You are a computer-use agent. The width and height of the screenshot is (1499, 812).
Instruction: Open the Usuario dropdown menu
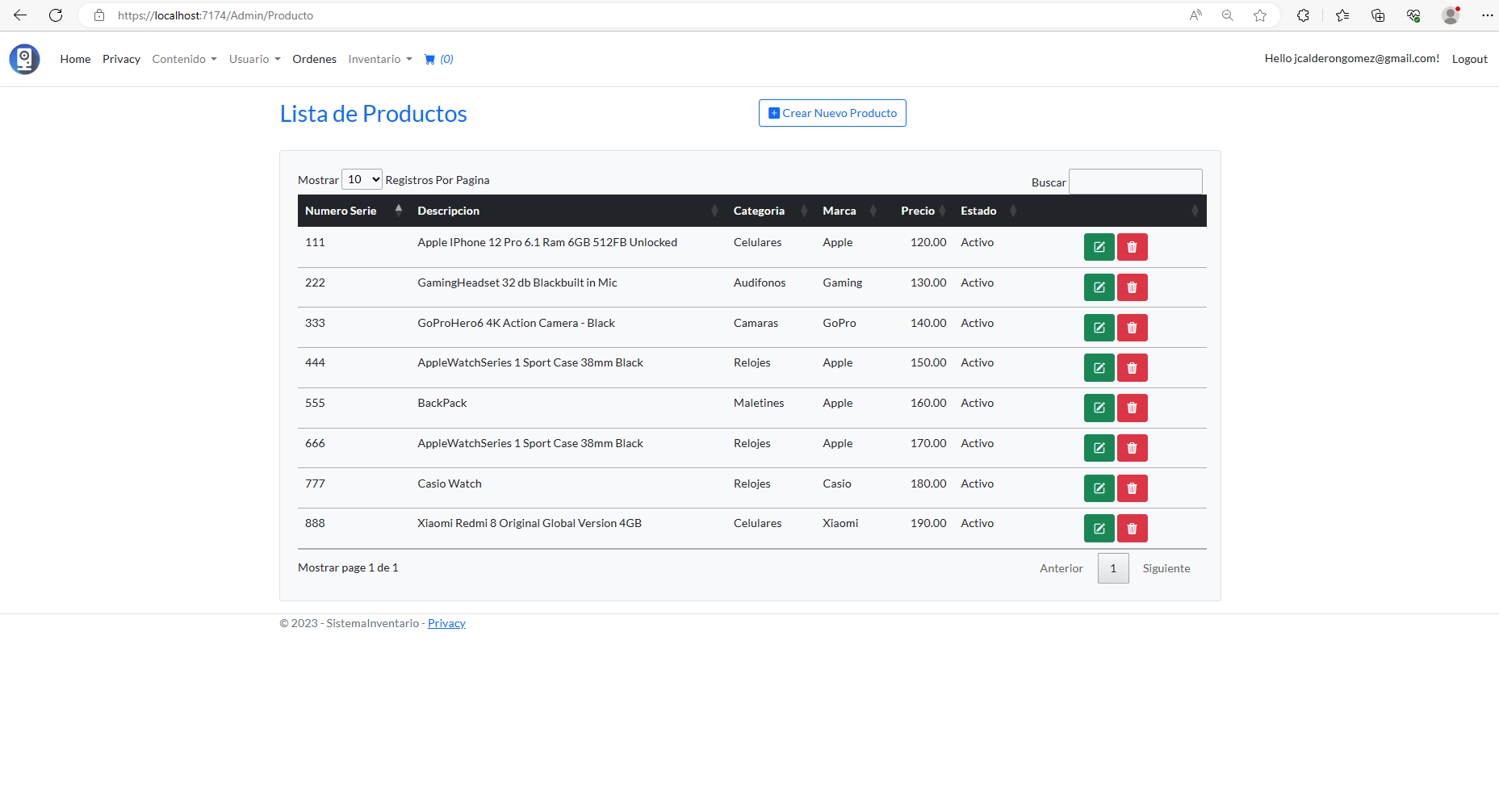pos(254,59)
